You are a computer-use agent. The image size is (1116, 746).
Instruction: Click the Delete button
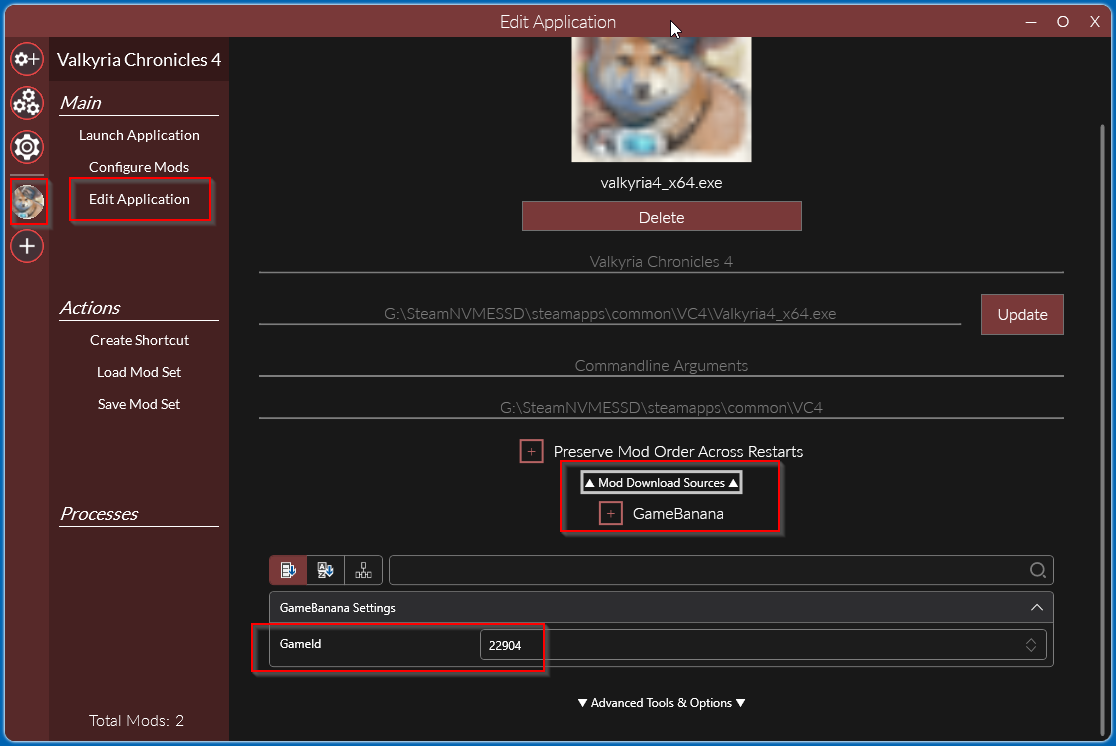661,216
